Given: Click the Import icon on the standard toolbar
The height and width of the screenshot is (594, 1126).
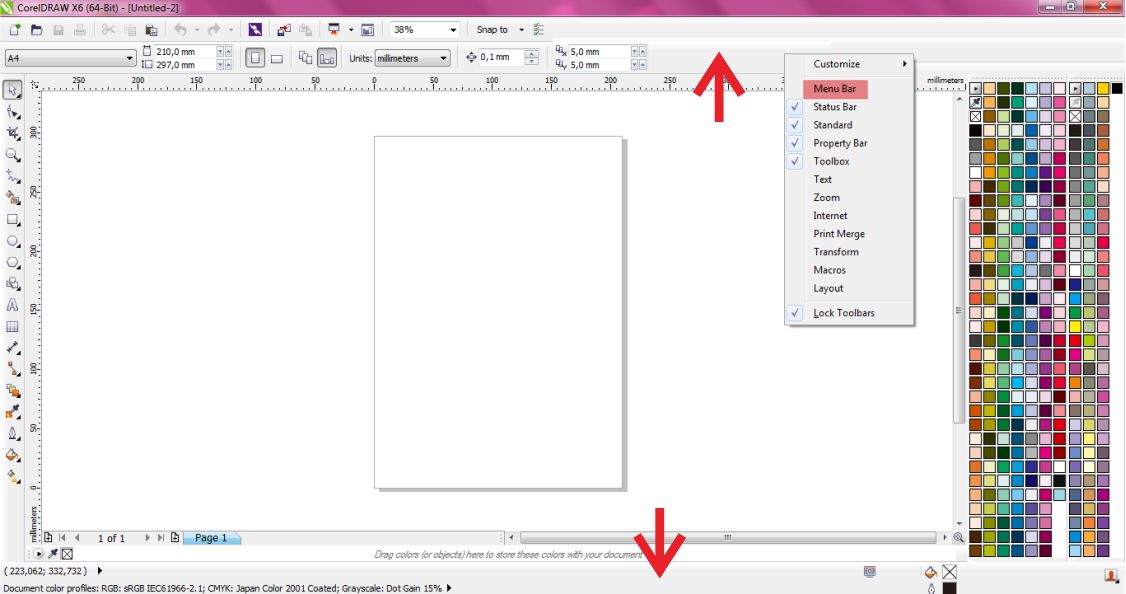Looking at the screenshot, I should click(x=283, y=30).
